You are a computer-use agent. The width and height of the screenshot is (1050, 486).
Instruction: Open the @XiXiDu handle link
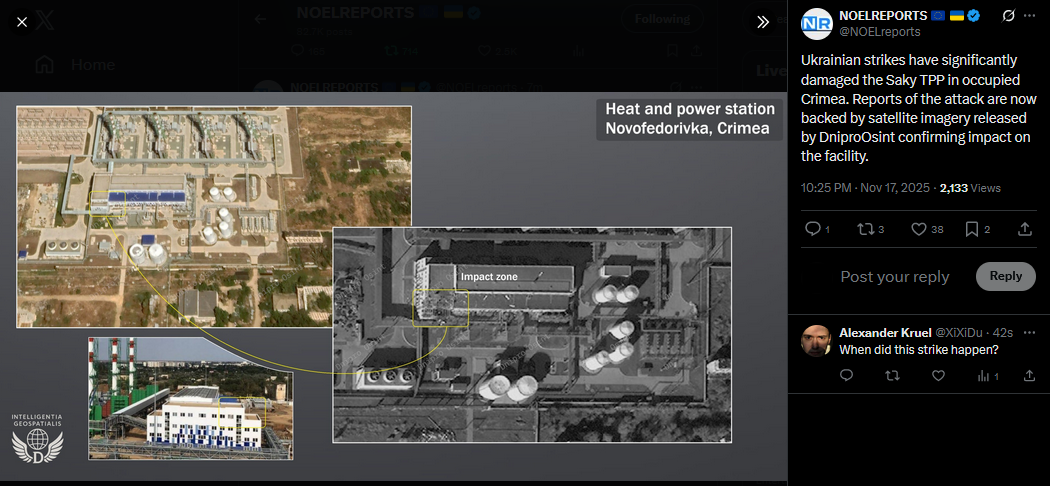pyautogui.click(x=960, y=333)
